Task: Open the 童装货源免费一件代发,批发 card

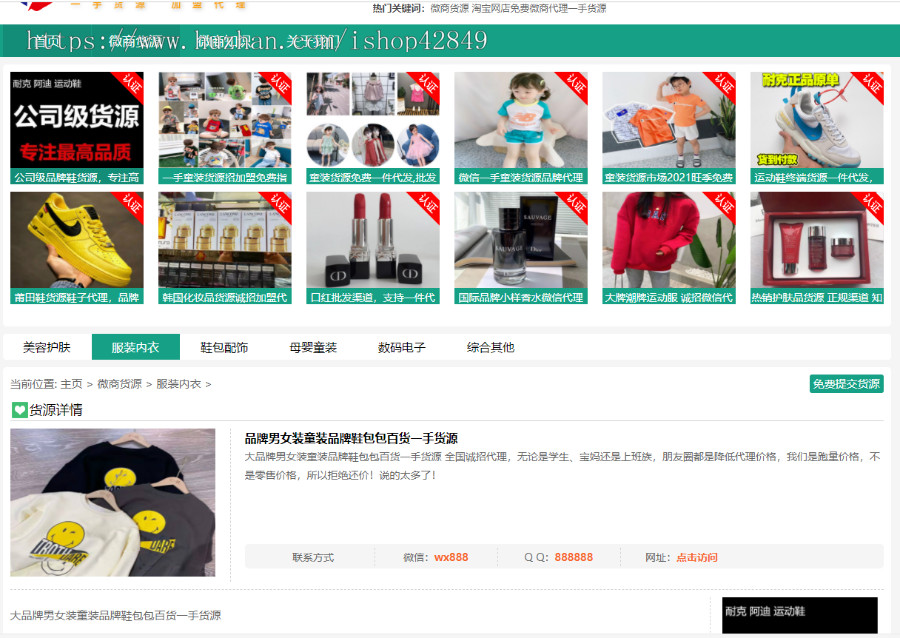Action: click(x=373, y=128)
